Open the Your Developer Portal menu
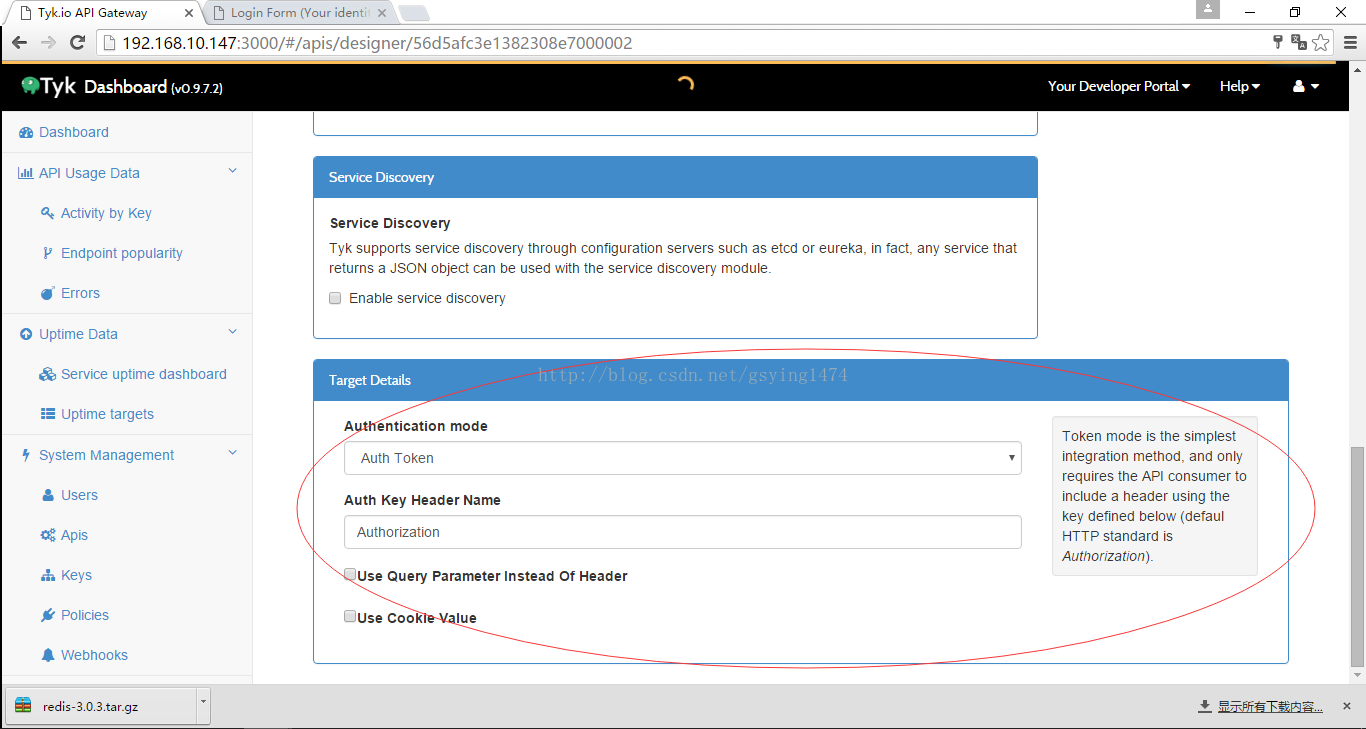 1119,87
